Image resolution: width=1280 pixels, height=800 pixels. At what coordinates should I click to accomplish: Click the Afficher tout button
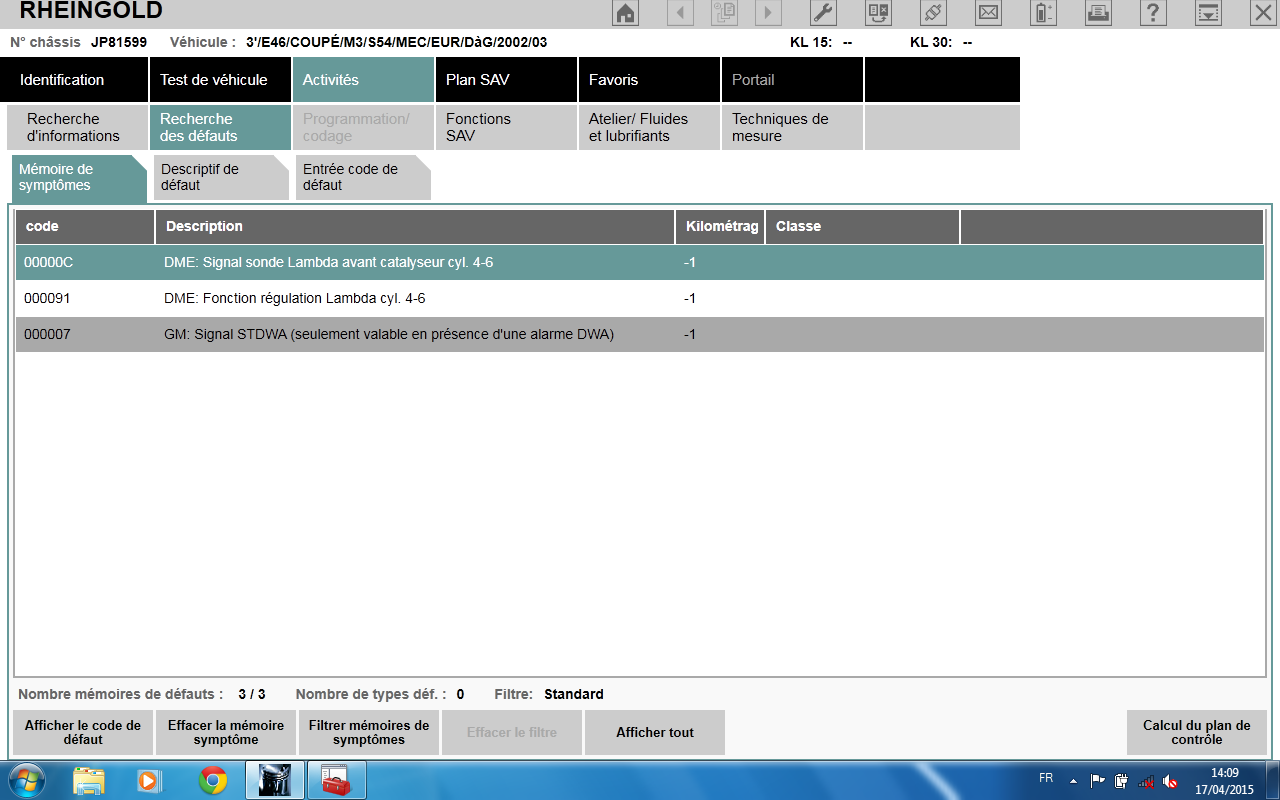coord(655,733)
